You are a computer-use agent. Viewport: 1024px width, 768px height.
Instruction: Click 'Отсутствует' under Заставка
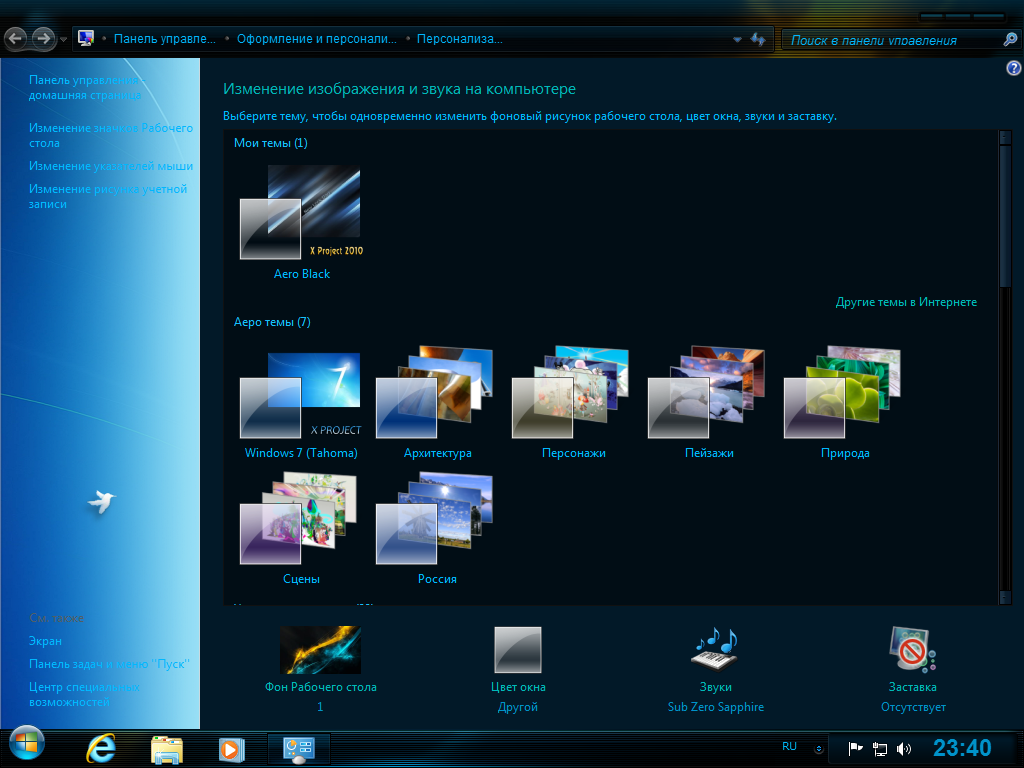[913, 707]
